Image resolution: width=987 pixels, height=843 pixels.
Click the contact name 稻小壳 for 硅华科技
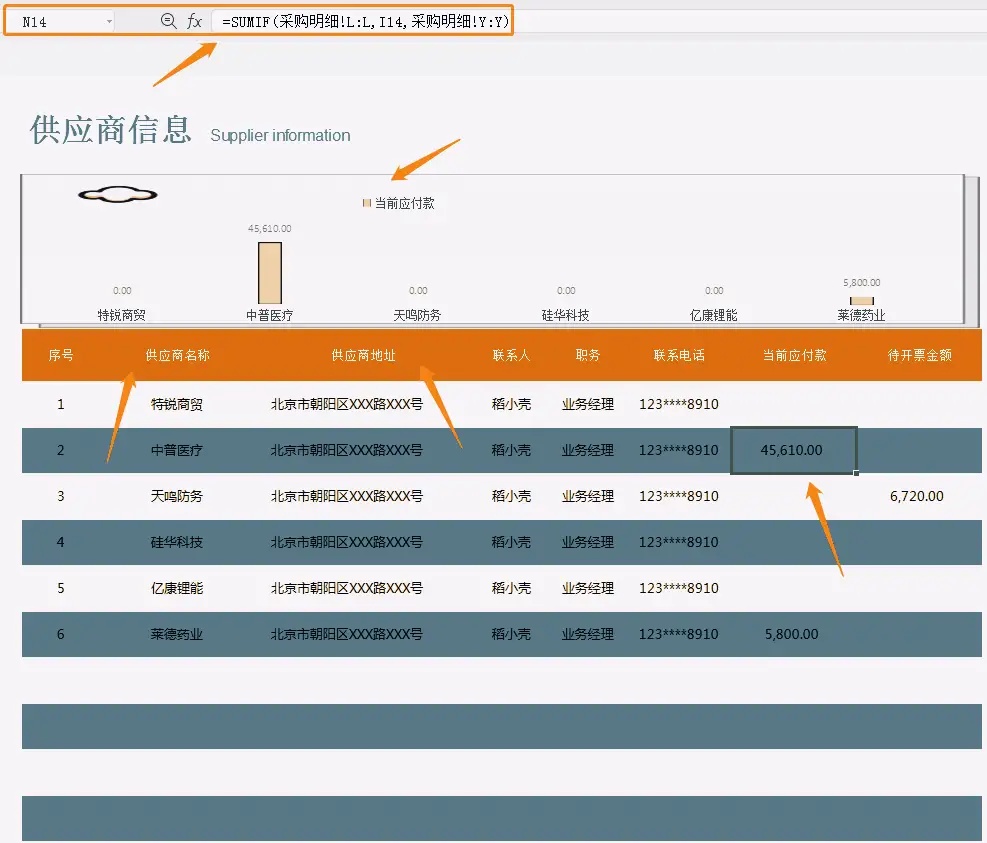click(x=512, y=542)
